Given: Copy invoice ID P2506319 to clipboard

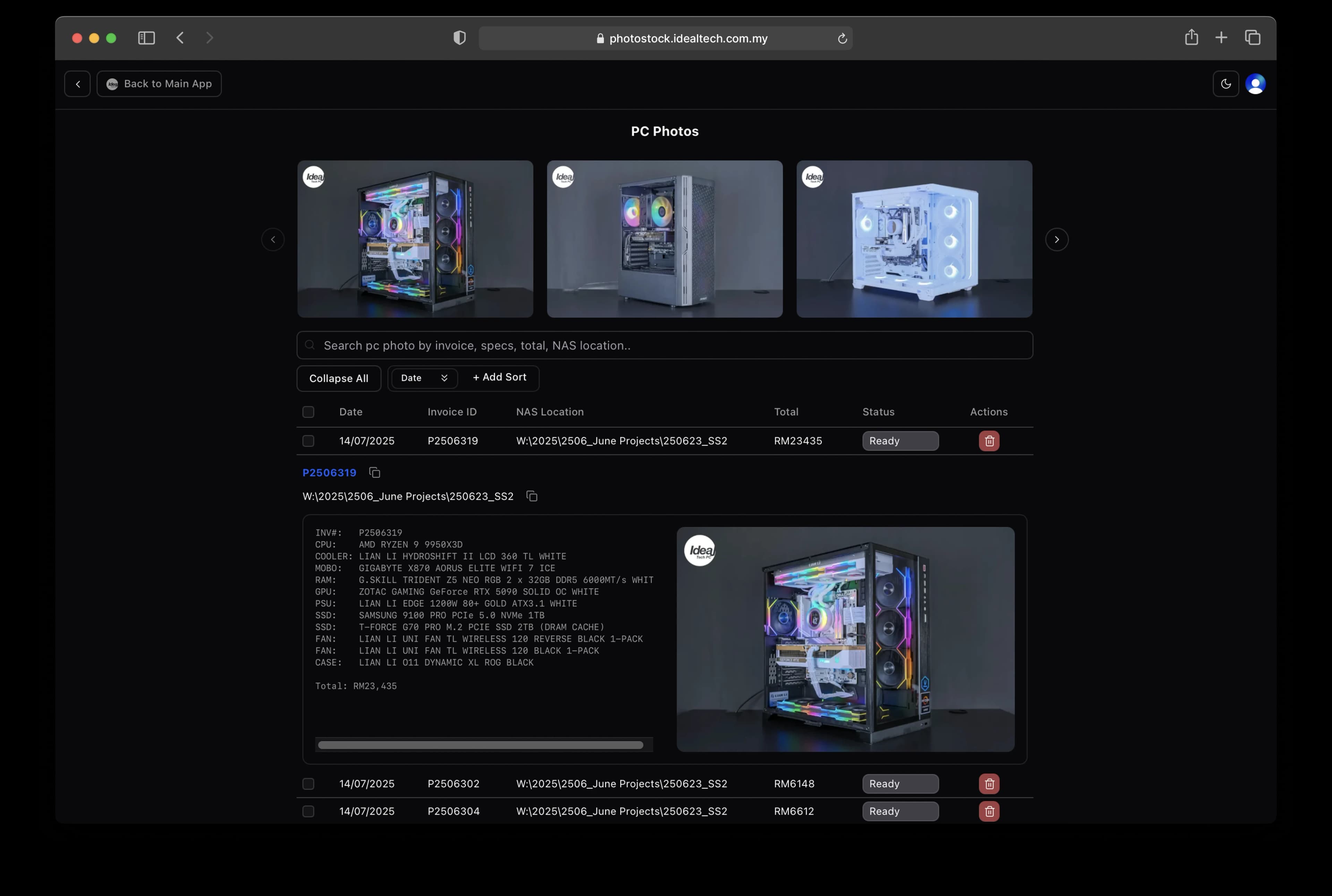Looking at the screenshot, I should [x=374, y=472].
